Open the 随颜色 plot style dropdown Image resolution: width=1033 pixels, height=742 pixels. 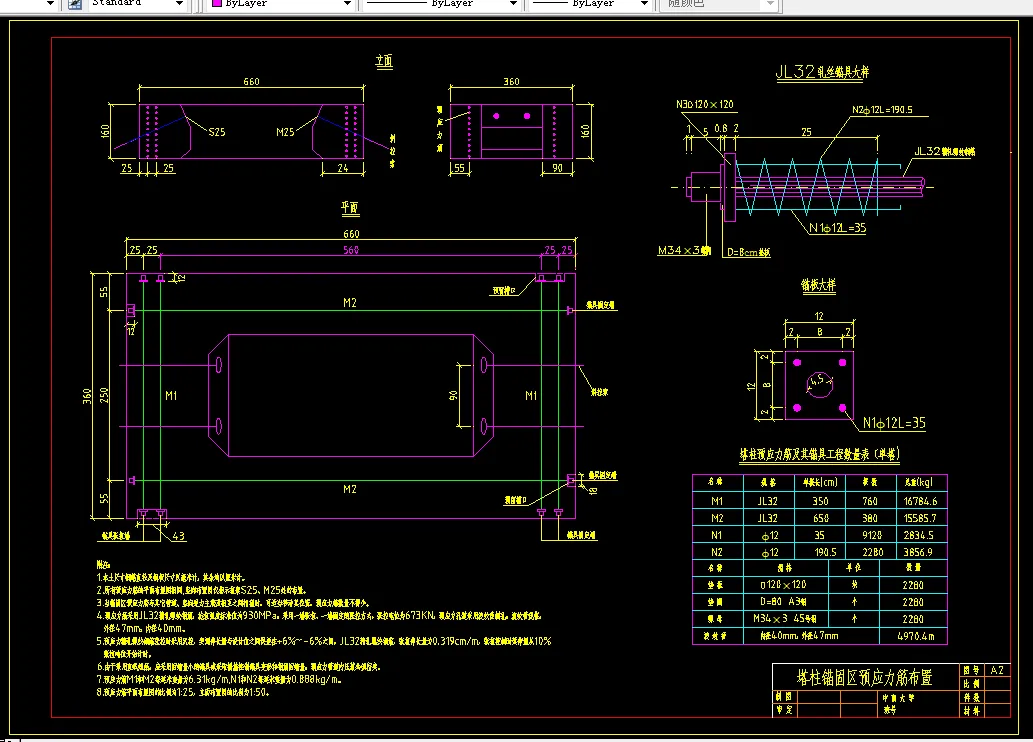pyautogui.click(x=770, y=3)
